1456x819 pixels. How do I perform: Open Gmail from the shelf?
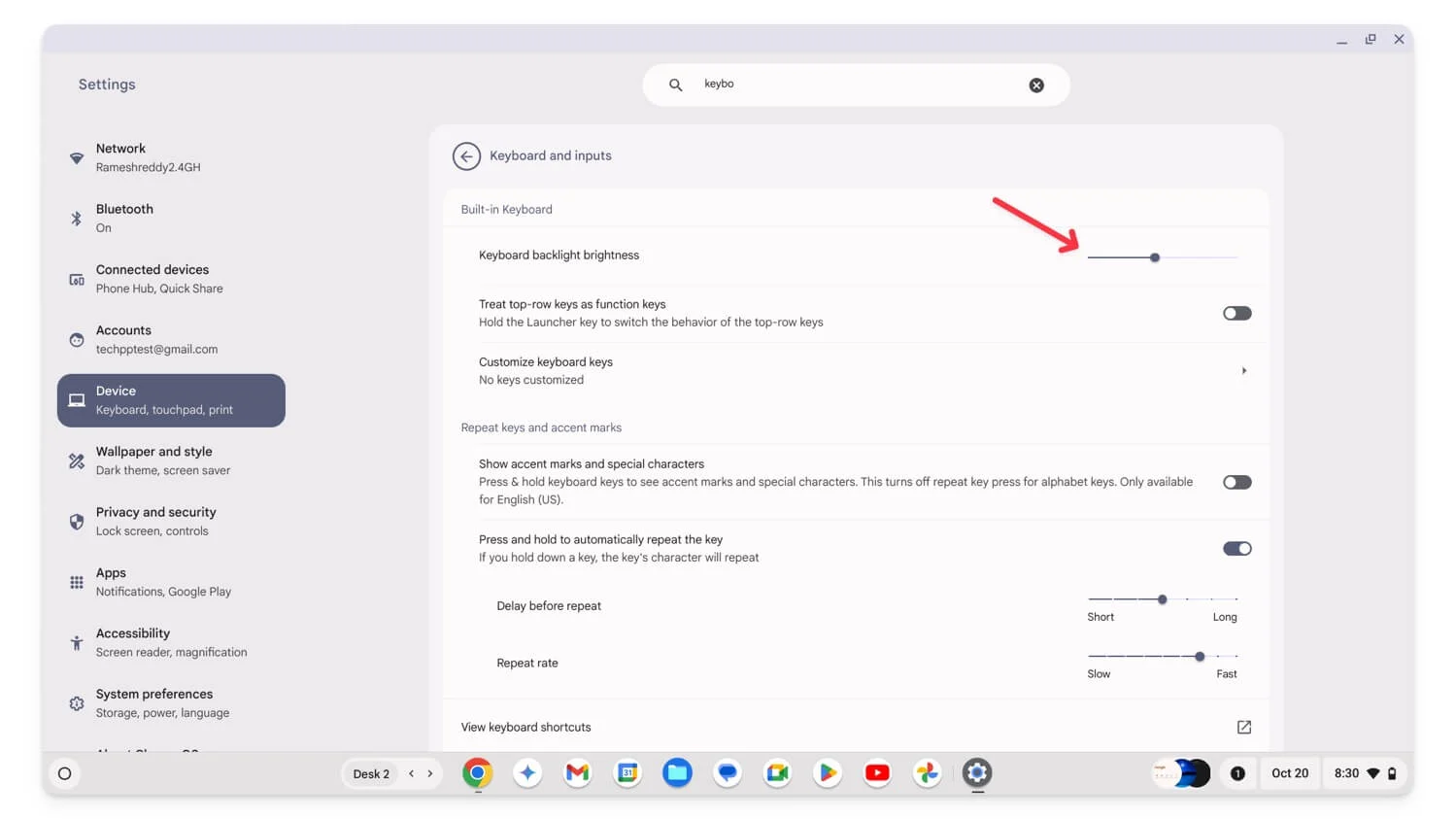(x=578, y=773)
